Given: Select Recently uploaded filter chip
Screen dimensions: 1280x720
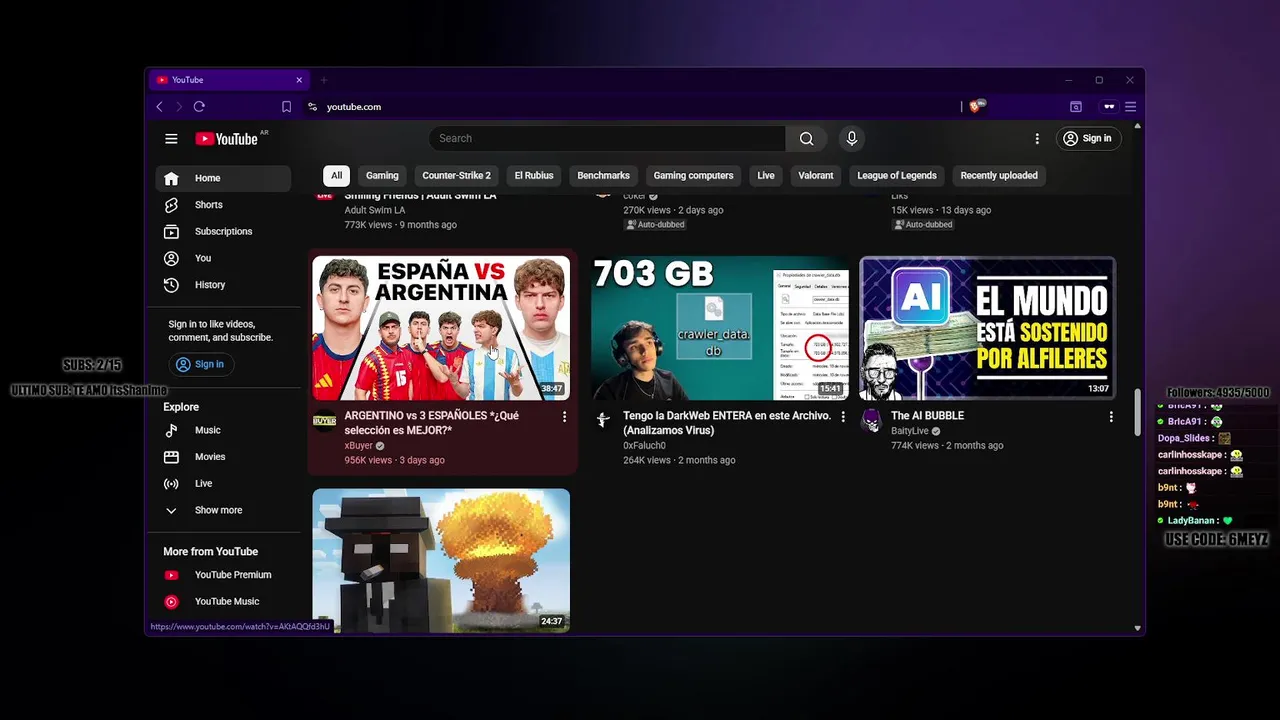Looking at the screenshot, I should point(999,176).
